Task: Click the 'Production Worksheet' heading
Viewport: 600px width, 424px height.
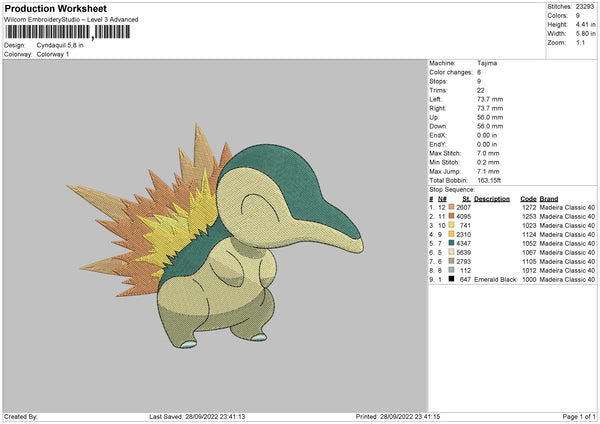Action: click(56, 8)
